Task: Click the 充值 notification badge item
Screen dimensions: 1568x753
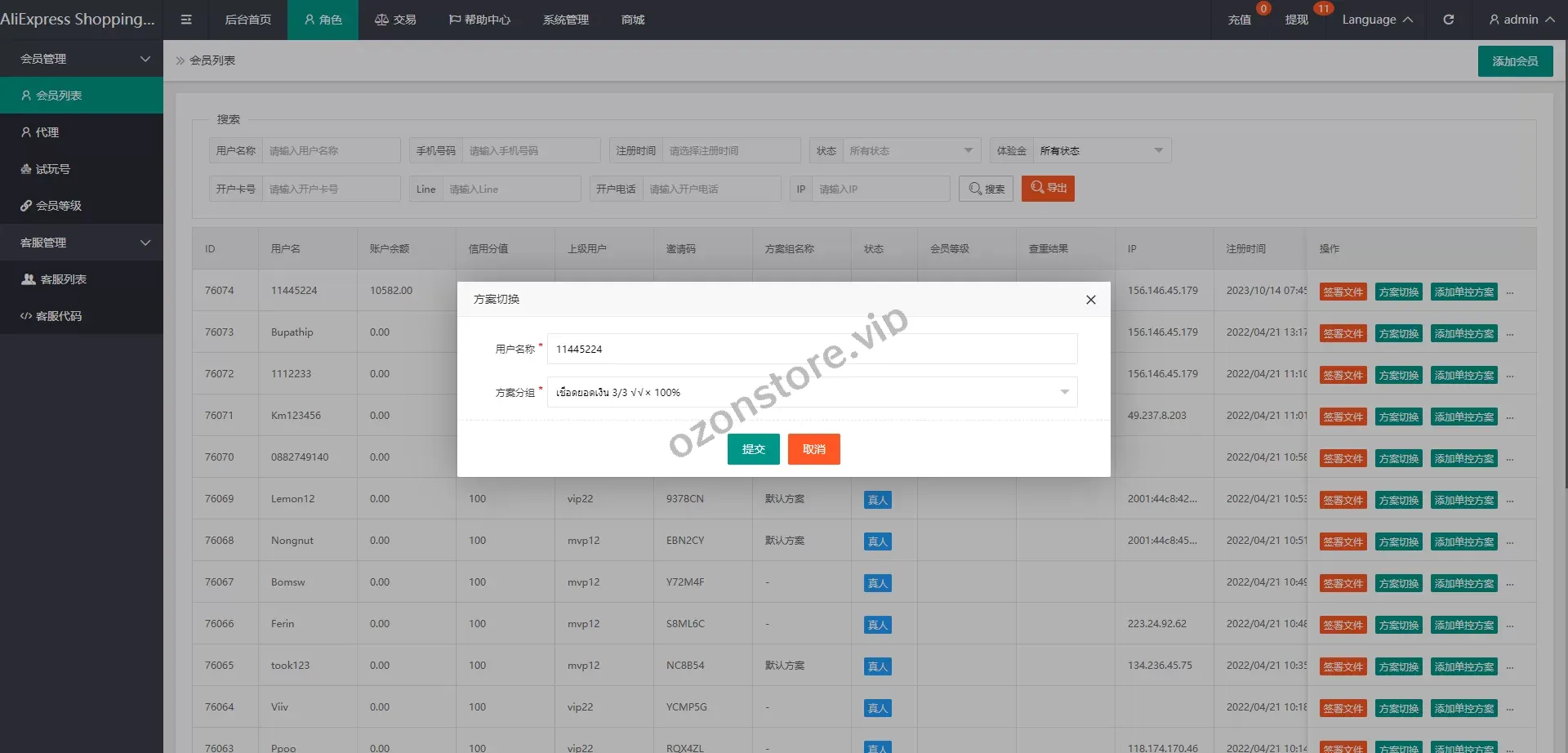Action: [1239, 20]
